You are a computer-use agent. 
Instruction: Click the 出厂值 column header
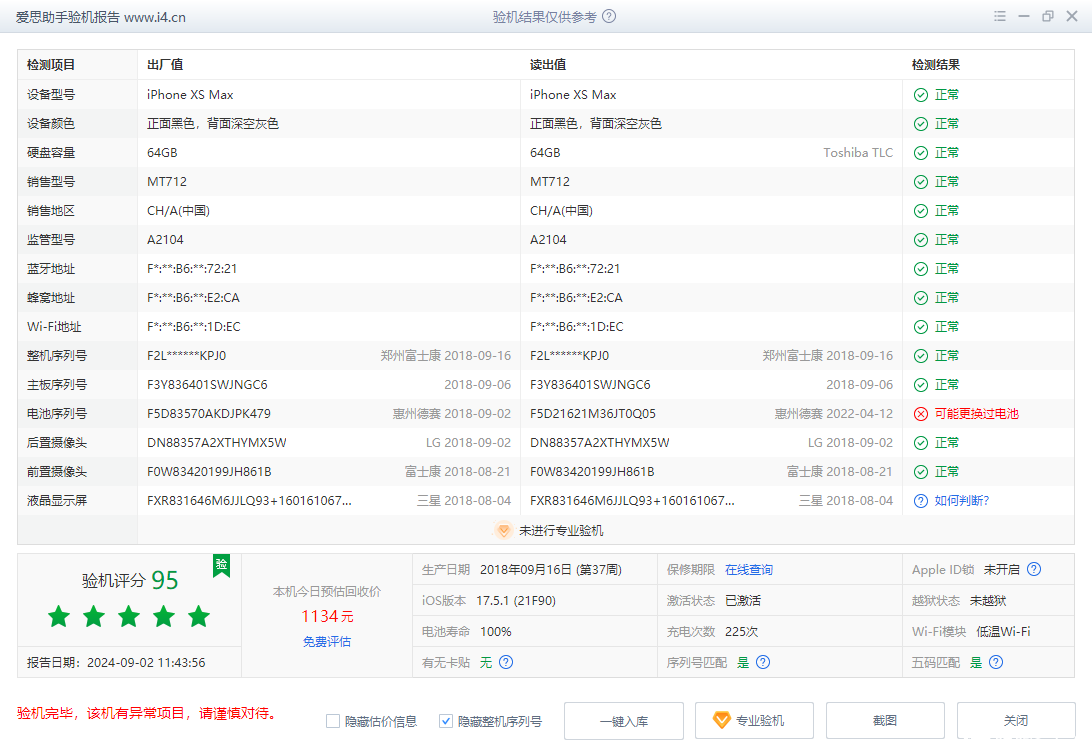(x=165, y=65)
